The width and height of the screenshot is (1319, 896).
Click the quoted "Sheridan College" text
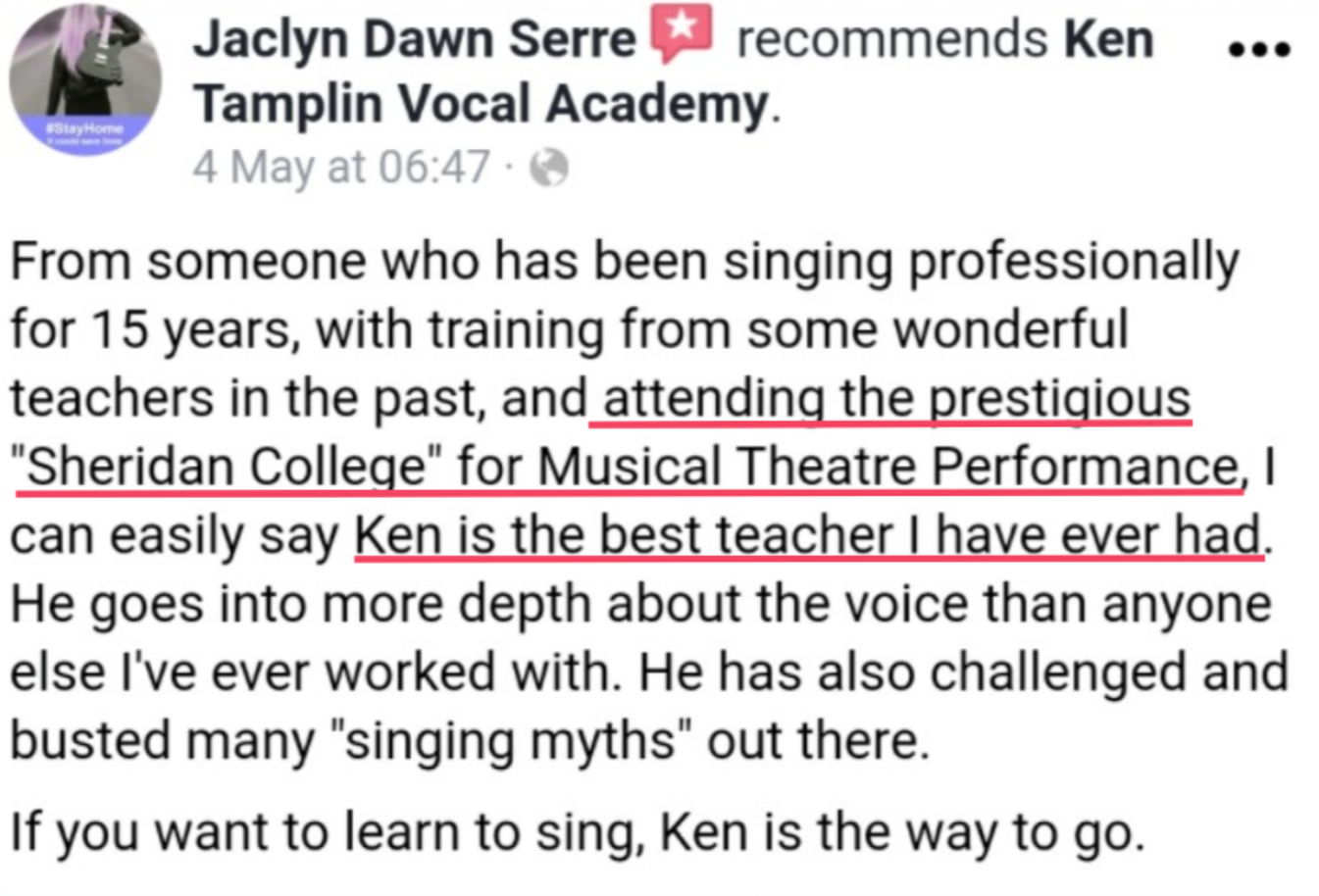coord(222,467)
